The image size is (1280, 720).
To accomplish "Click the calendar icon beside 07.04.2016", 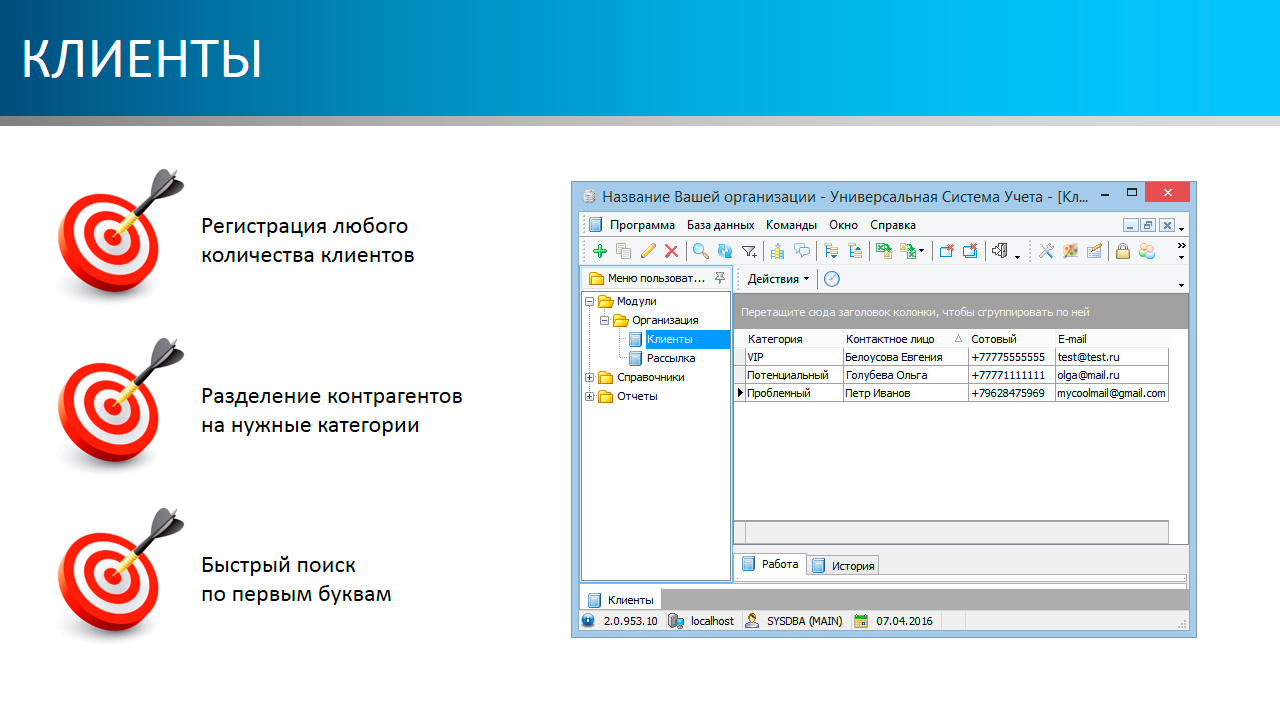I will pyautogui.click(x=861, y=621).
